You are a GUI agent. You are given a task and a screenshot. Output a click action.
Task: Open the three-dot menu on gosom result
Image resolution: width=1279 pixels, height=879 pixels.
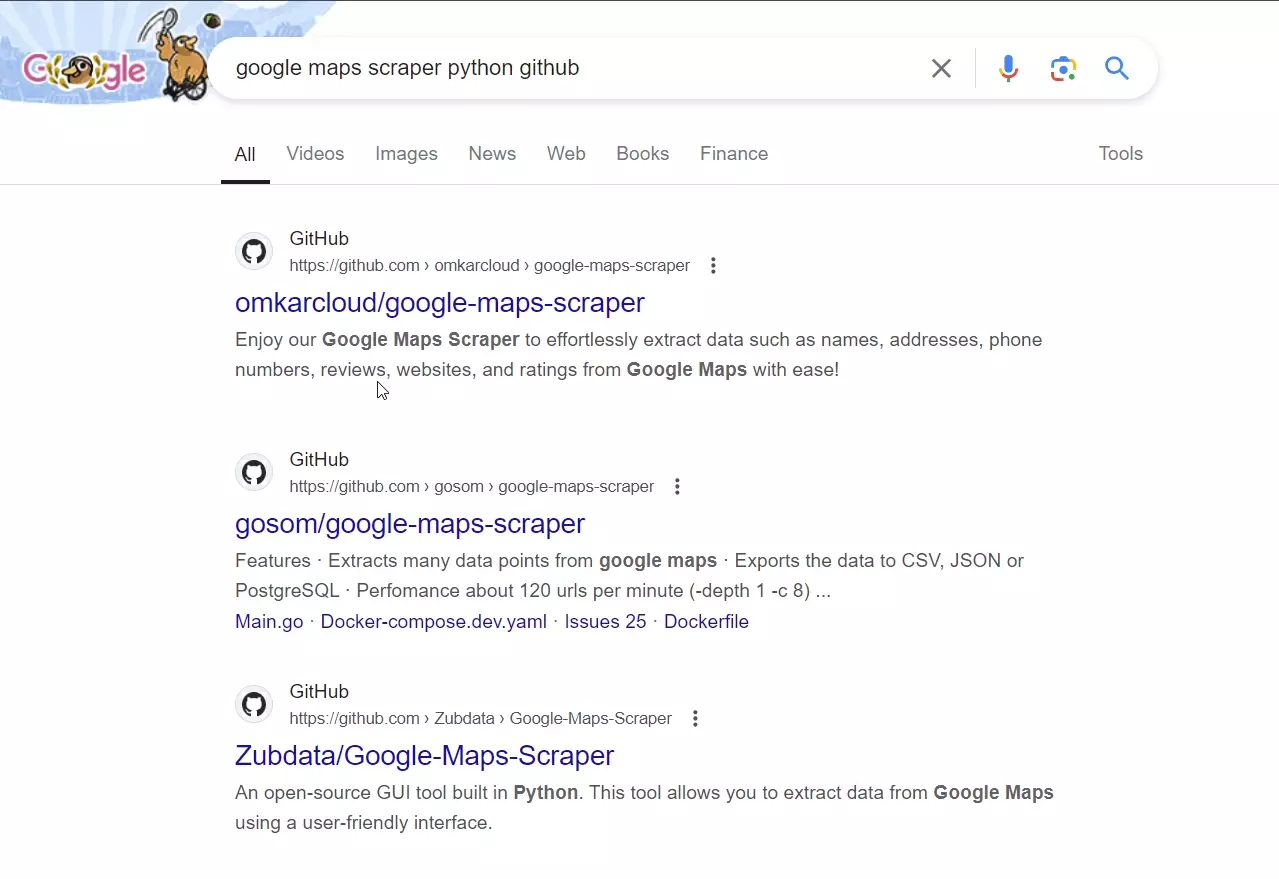677,485
